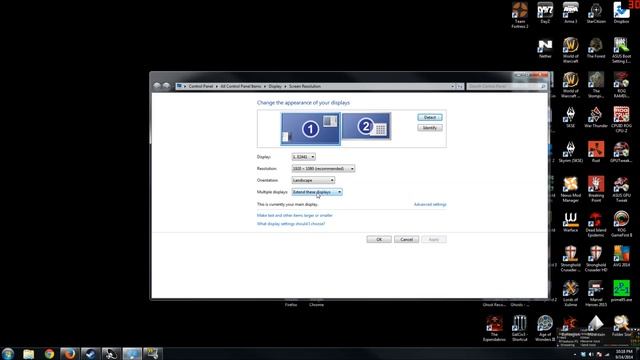Open The Expendabros desktop shortcut
The image size is (640, 360).
tap(494, 329)
